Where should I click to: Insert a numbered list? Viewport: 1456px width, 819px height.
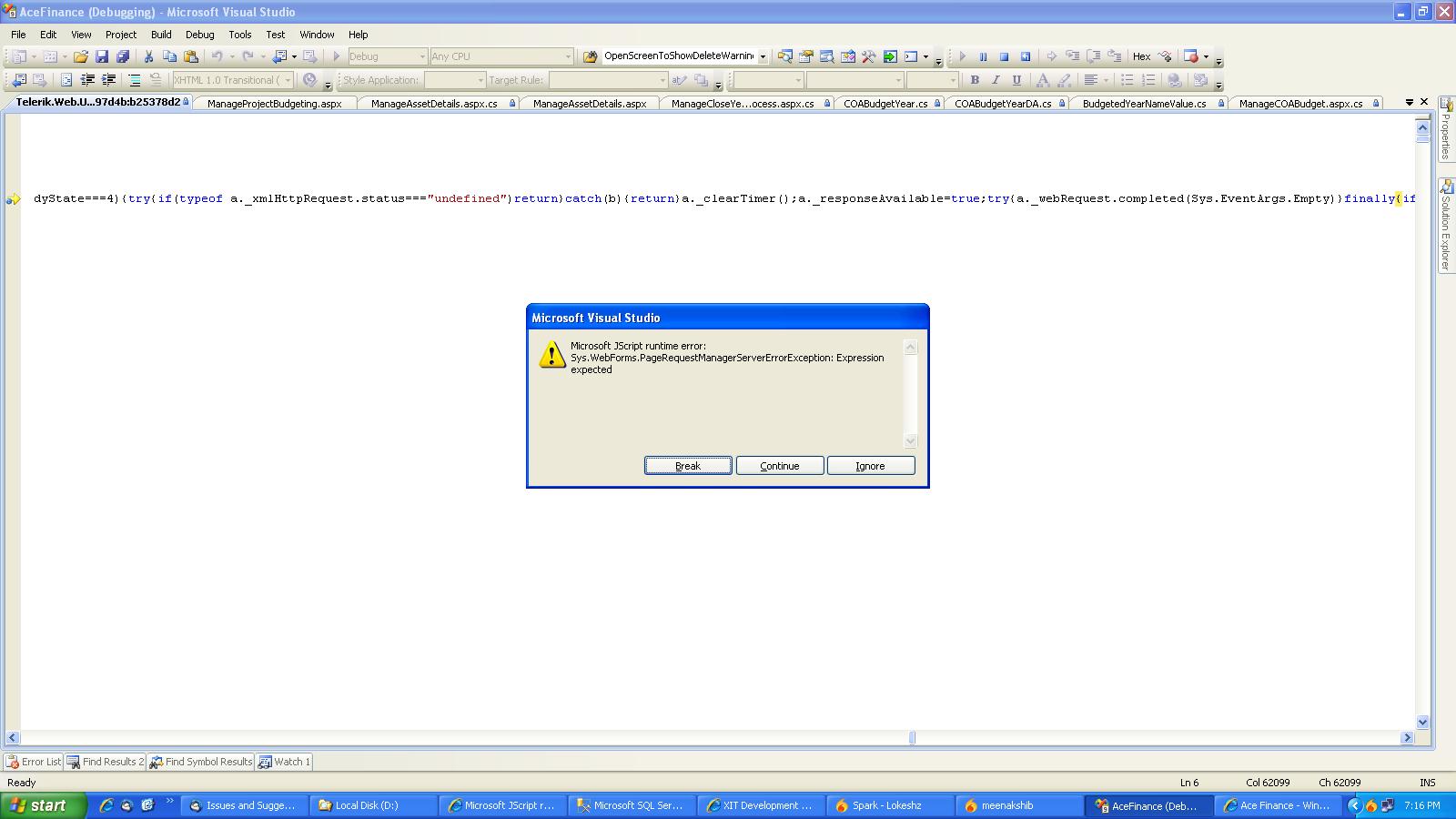[1148, 80]
